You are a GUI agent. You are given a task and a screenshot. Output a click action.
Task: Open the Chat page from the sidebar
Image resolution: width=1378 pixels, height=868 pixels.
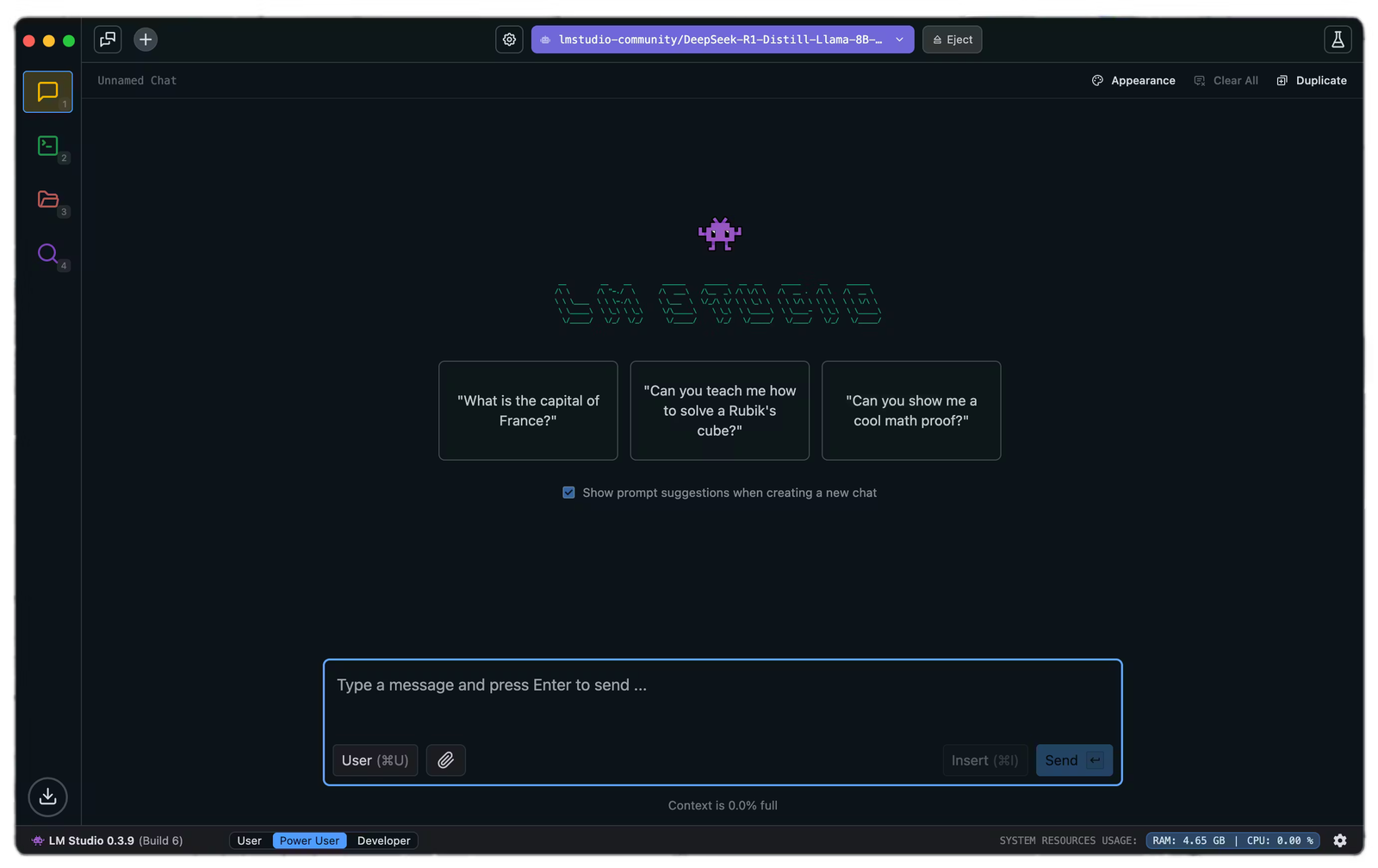pyautogui.click(x=47, y=91)
